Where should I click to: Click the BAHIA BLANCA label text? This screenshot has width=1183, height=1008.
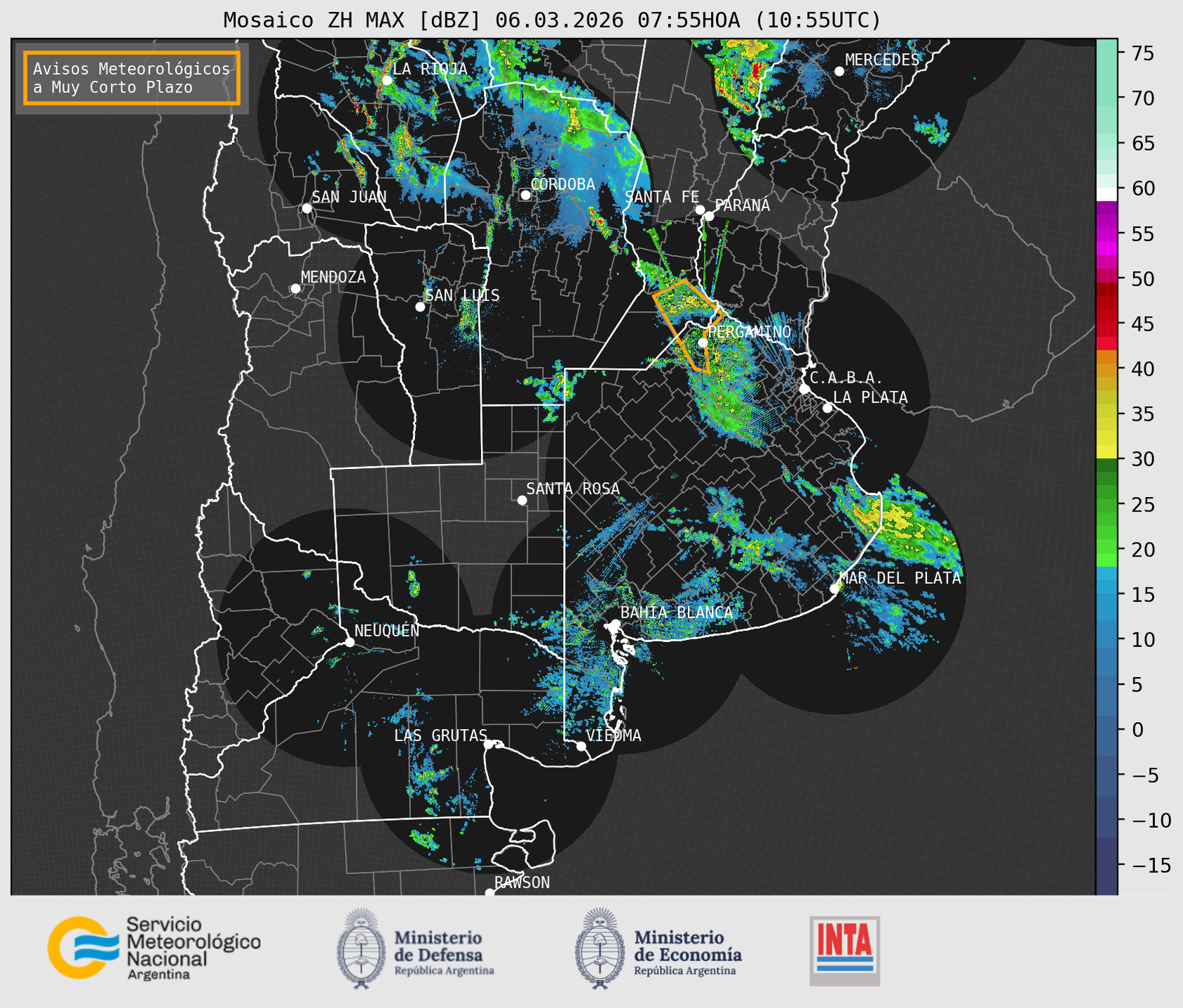(677, 613)
